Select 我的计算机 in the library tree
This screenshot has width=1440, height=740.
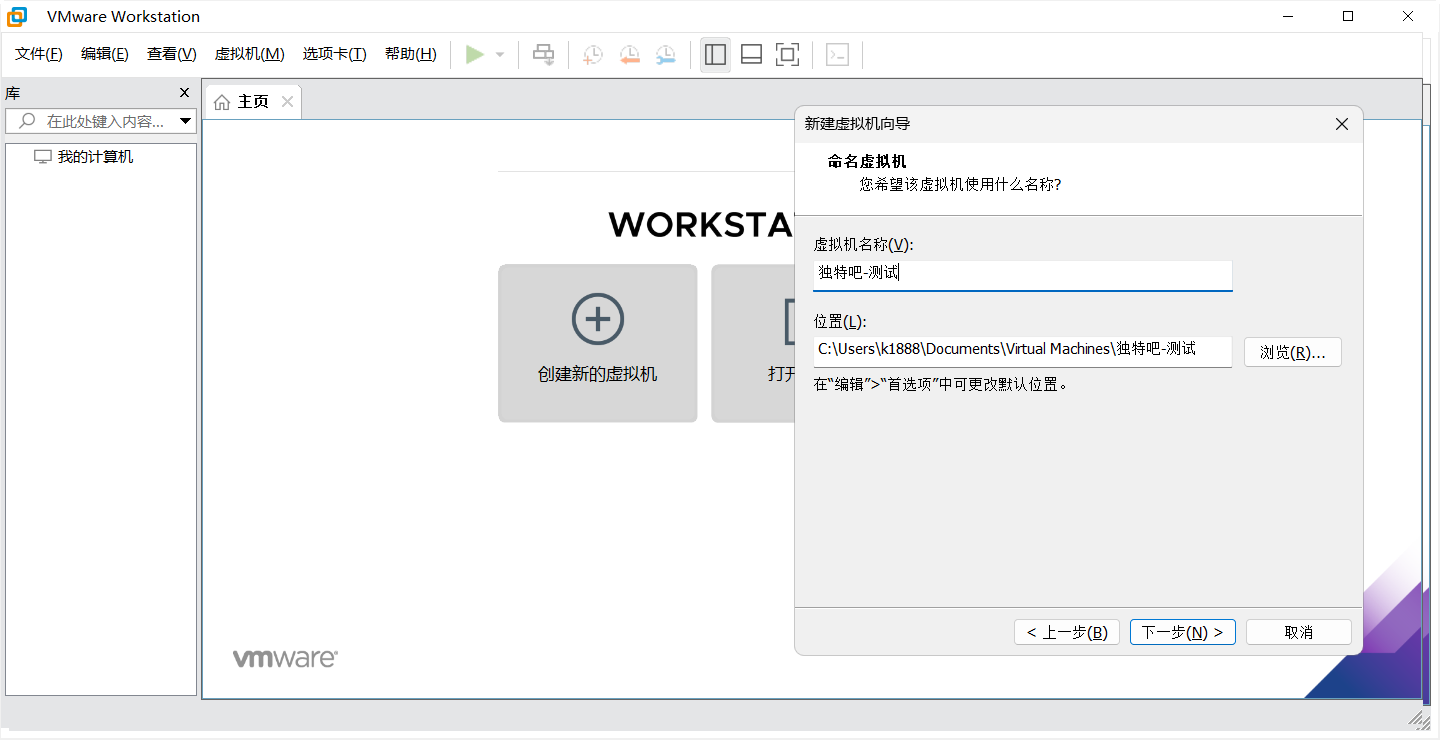(x=95, y=157)
